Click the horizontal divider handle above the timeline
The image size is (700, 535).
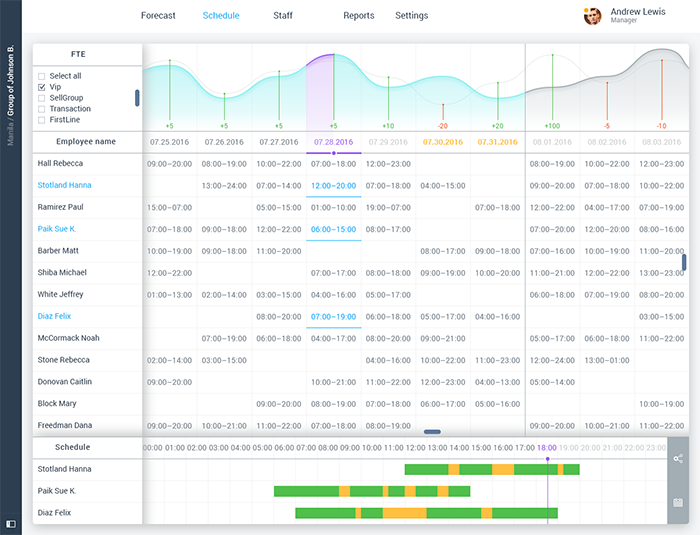point(432,432)
